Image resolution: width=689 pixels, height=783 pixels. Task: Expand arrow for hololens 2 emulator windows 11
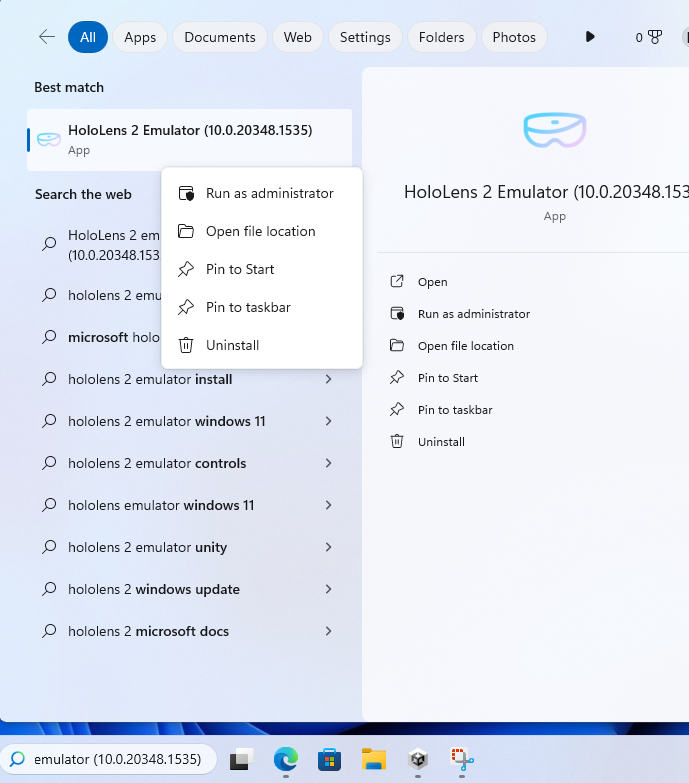click(x=329, y=421)
